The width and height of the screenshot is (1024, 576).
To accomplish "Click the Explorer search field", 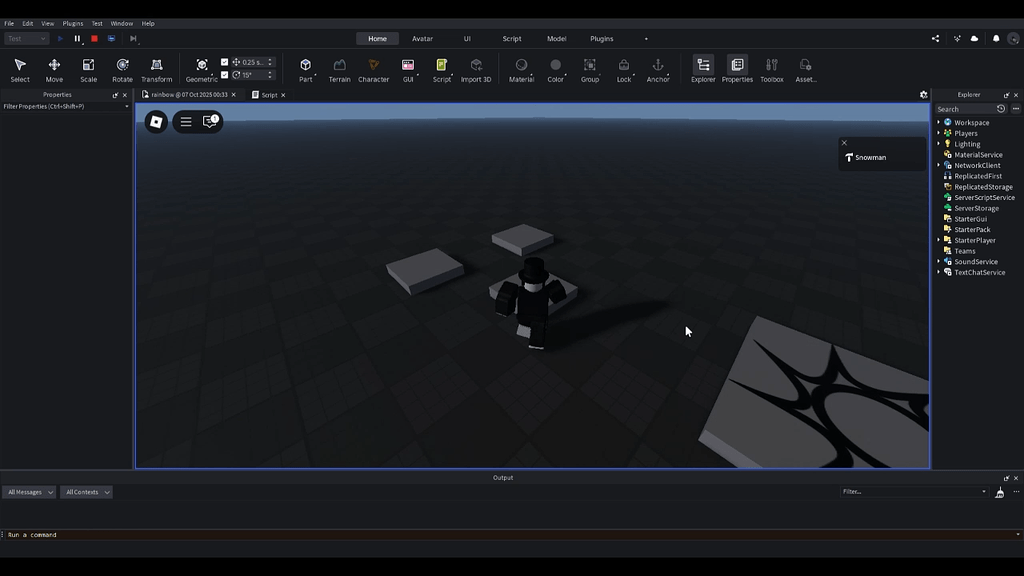I will [x=965, y=109].
